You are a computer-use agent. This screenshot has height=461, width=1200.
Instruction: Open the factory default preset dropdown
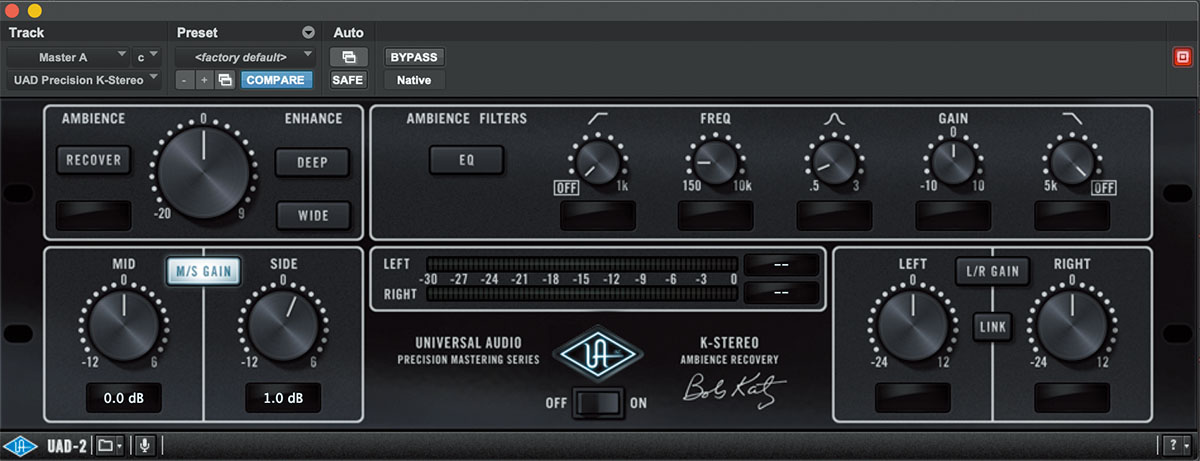[246, 57]
